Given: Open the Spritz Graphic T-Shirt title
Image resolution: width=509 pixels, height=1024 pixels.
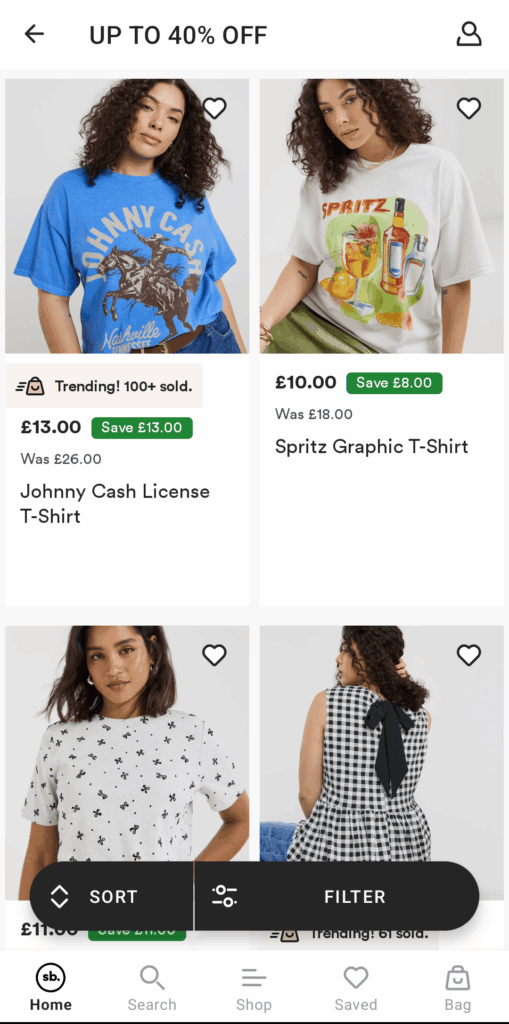Looking at the screenshot, I should (371, 447).
